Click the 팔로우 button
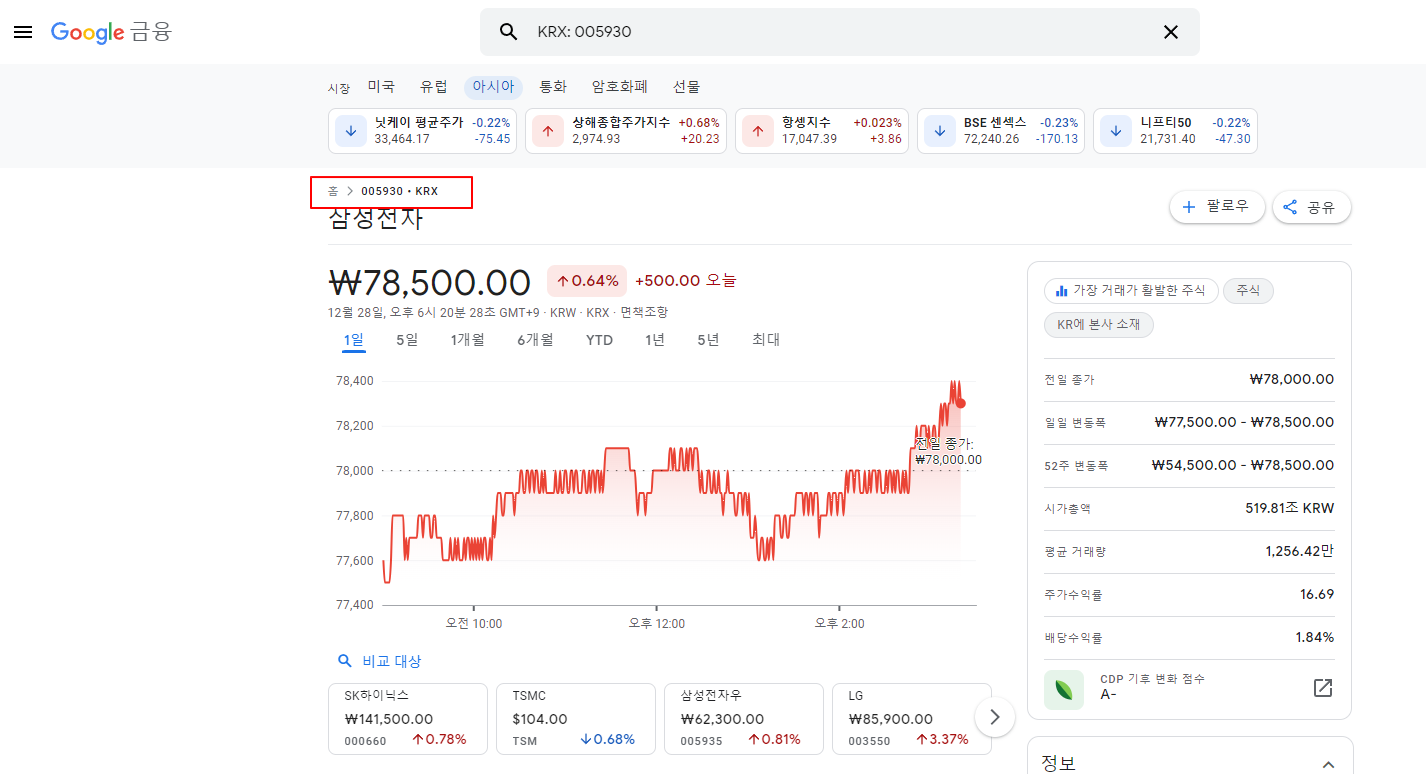The width and height of the screenshot is (1426, 774). [x=1217, y=207]
